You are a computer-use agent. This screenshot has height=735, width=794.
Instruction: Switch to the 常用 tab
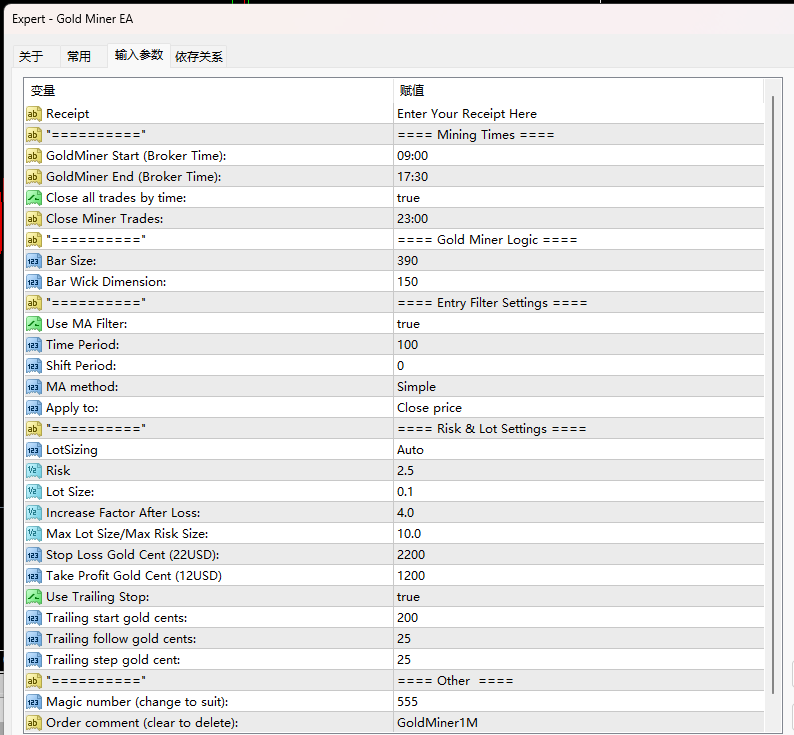coord(79,56)
